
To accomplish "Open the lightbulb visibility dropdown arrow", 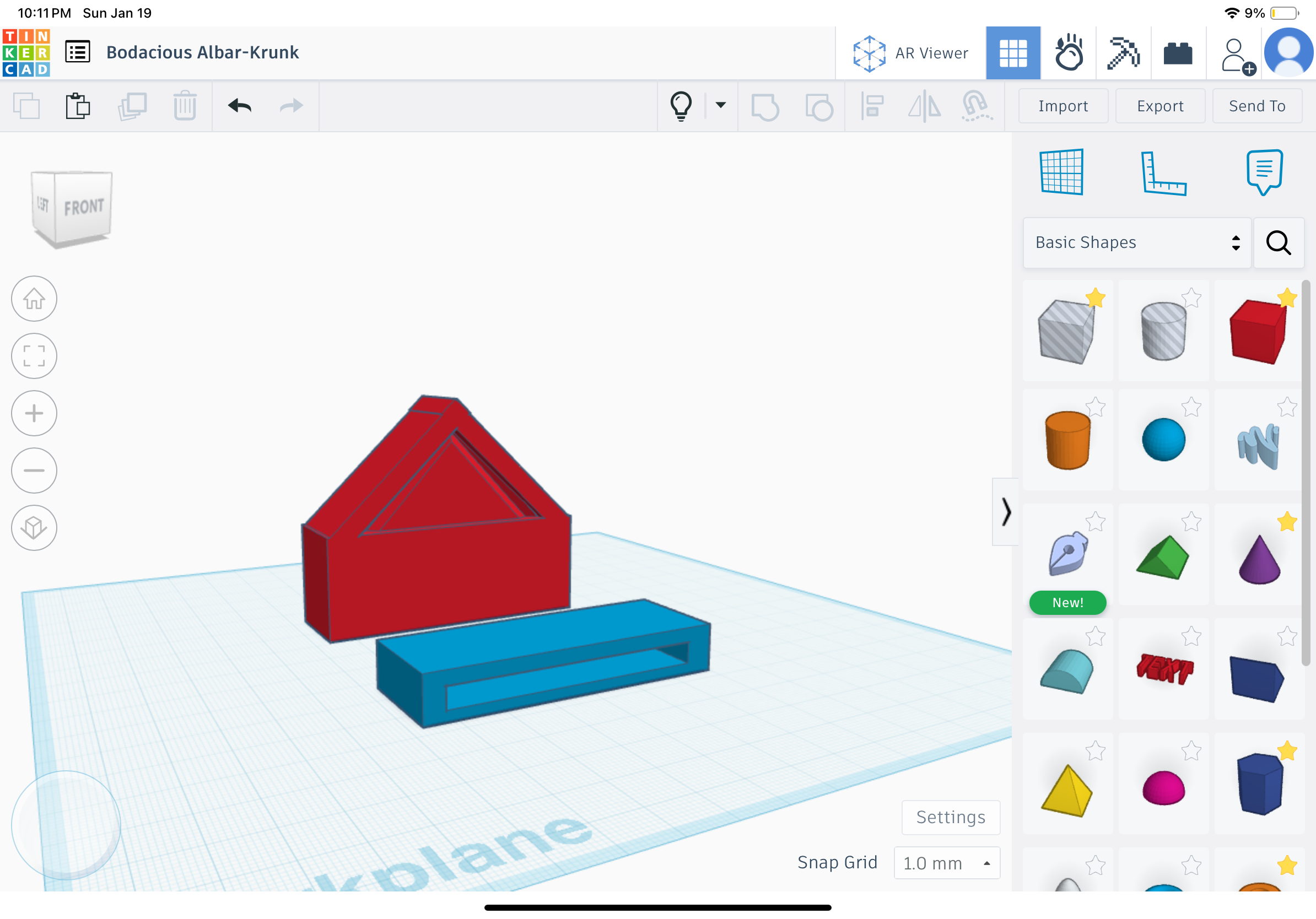I will click(x=720, y=105).
